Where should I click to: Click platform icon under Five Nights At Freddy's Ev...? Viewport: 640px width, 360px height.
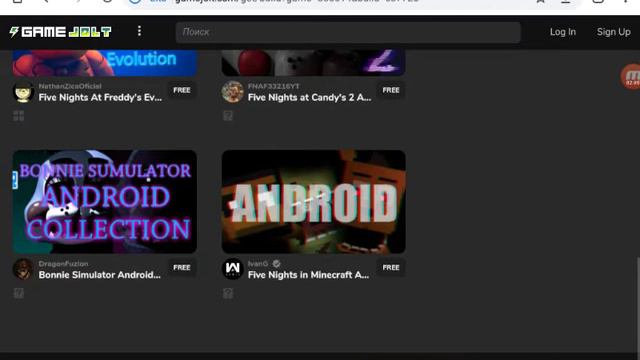18,116
